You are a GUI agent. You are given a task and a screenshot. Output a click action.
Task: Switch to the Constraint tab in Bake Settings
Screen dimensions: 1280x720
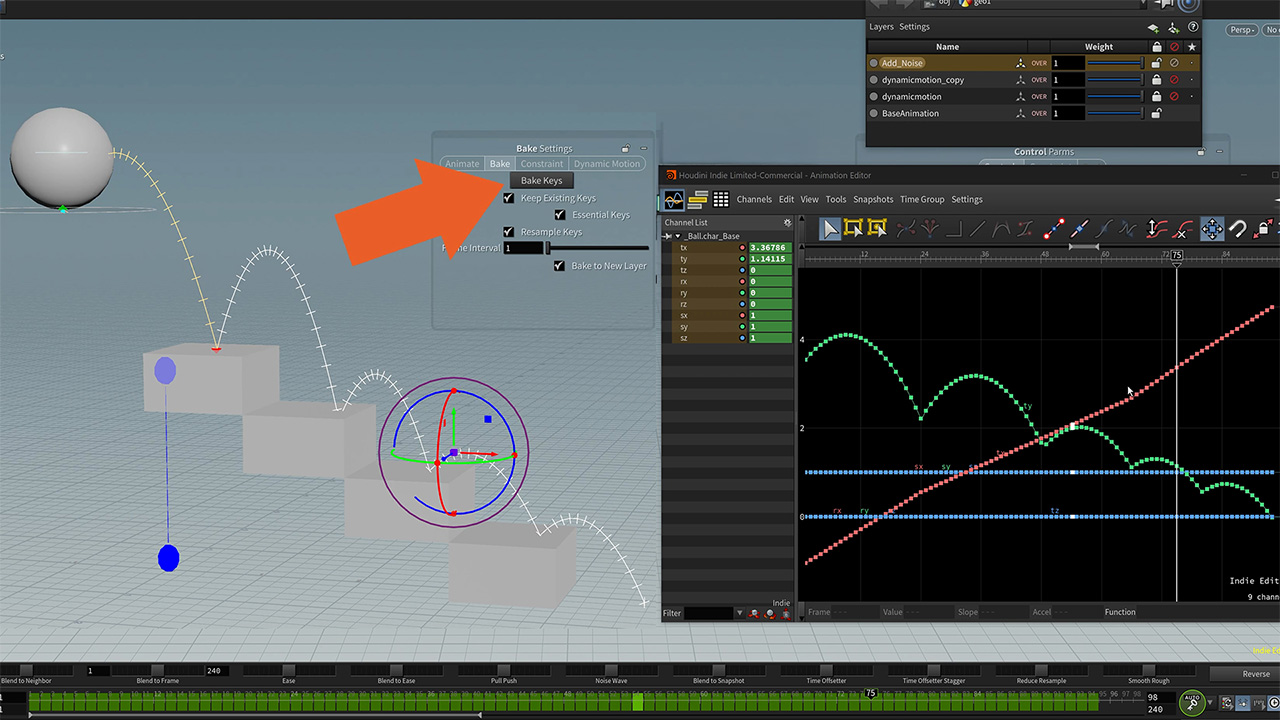[x=541, y=163]
